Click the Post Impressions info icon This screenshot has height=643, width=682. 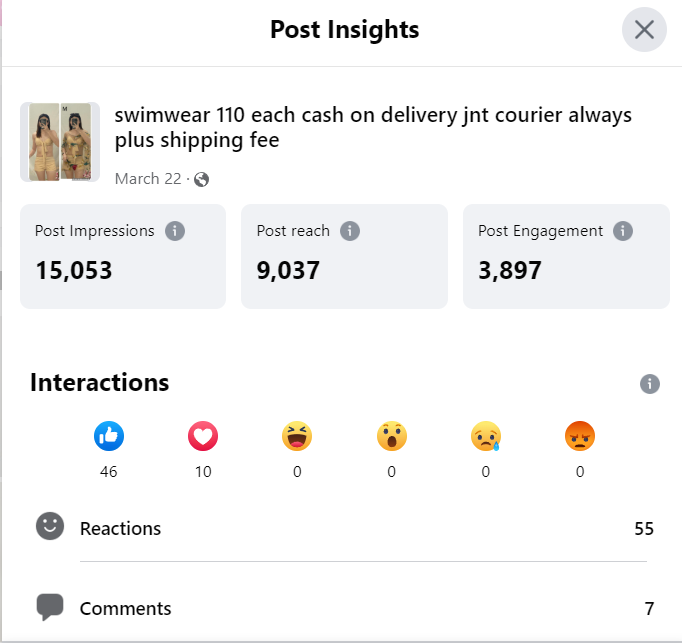pyautogui.click(x=175, y=231)
